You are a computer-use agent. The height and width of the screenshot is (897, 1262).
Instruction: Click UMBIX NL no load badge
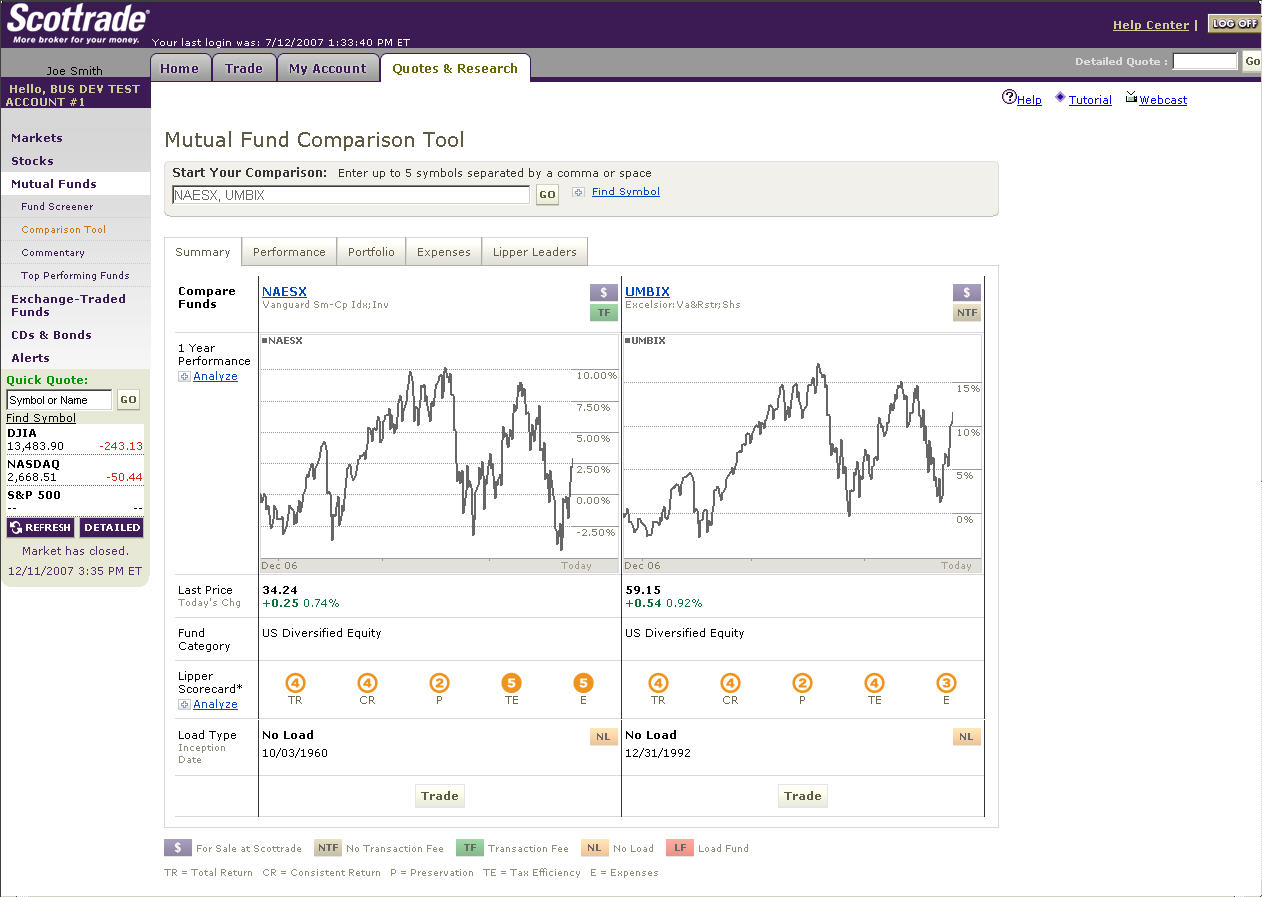967,737
